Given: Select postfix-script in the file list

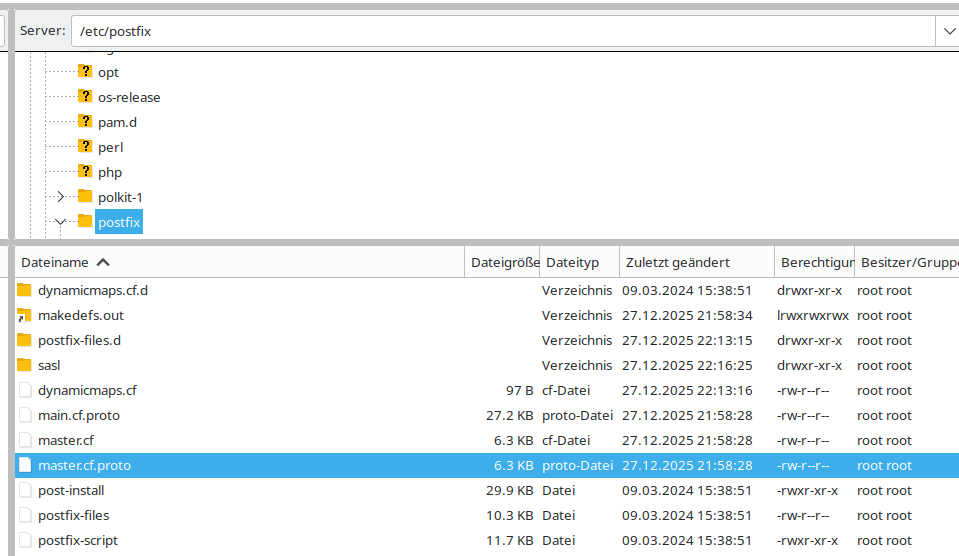Looking at the screenshot, I should [x=78, y=541].
